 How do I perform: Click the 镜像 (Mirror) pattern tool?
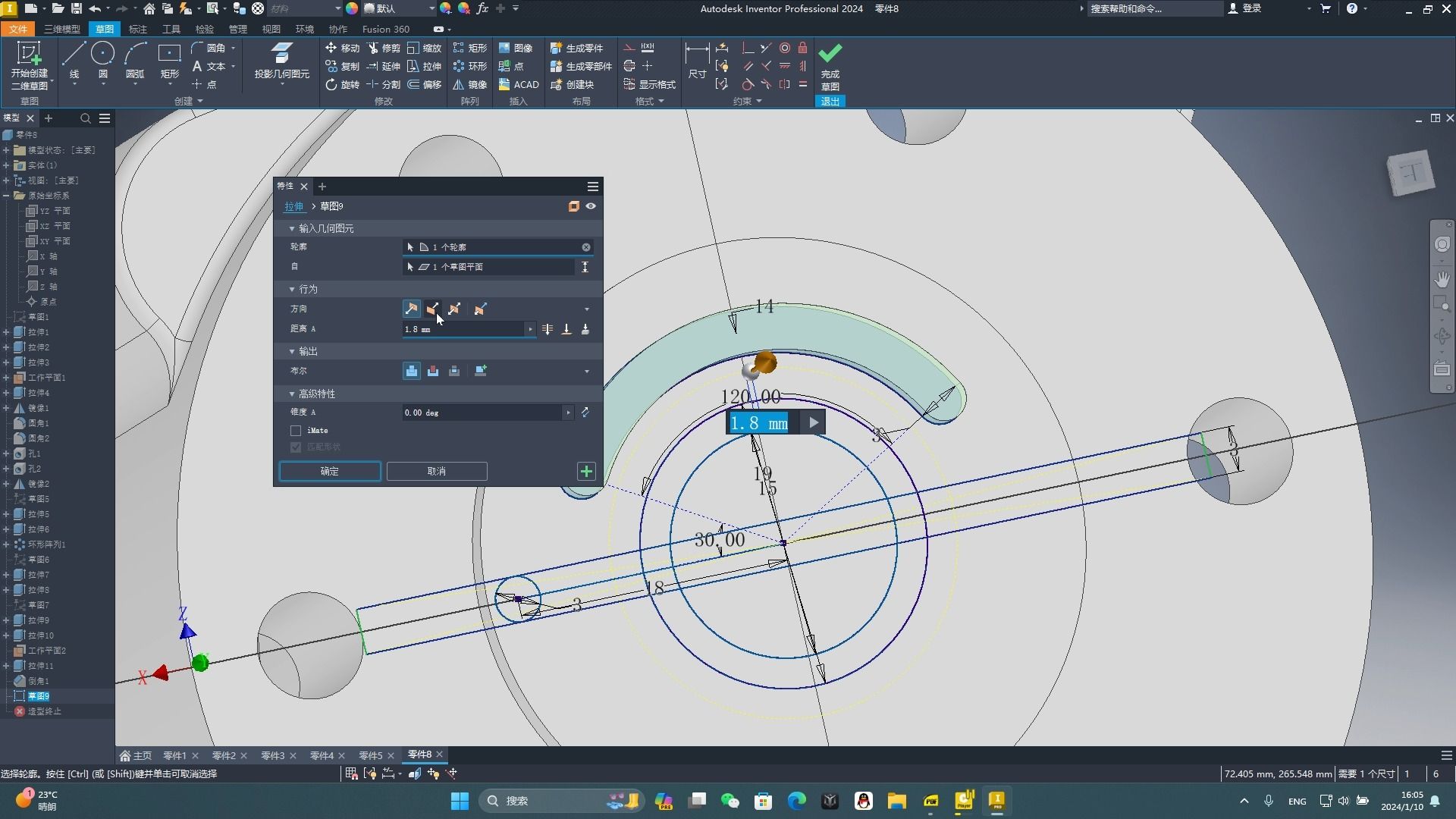(x=470, y=84)
